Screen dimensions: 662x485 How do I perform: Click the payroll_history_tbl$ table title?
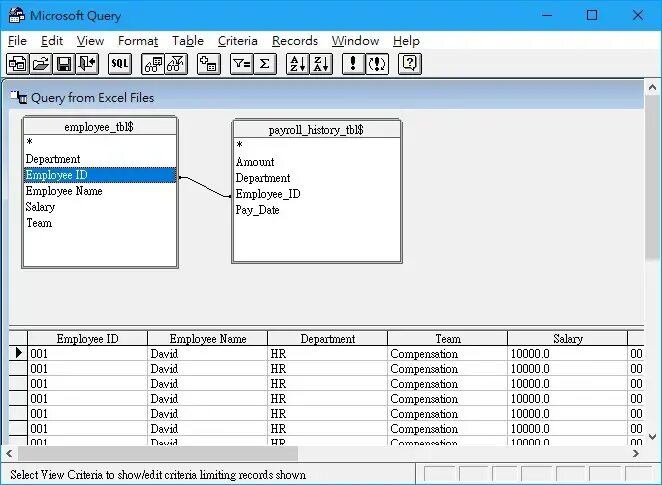pyautogui.click(x=316, y=130)
